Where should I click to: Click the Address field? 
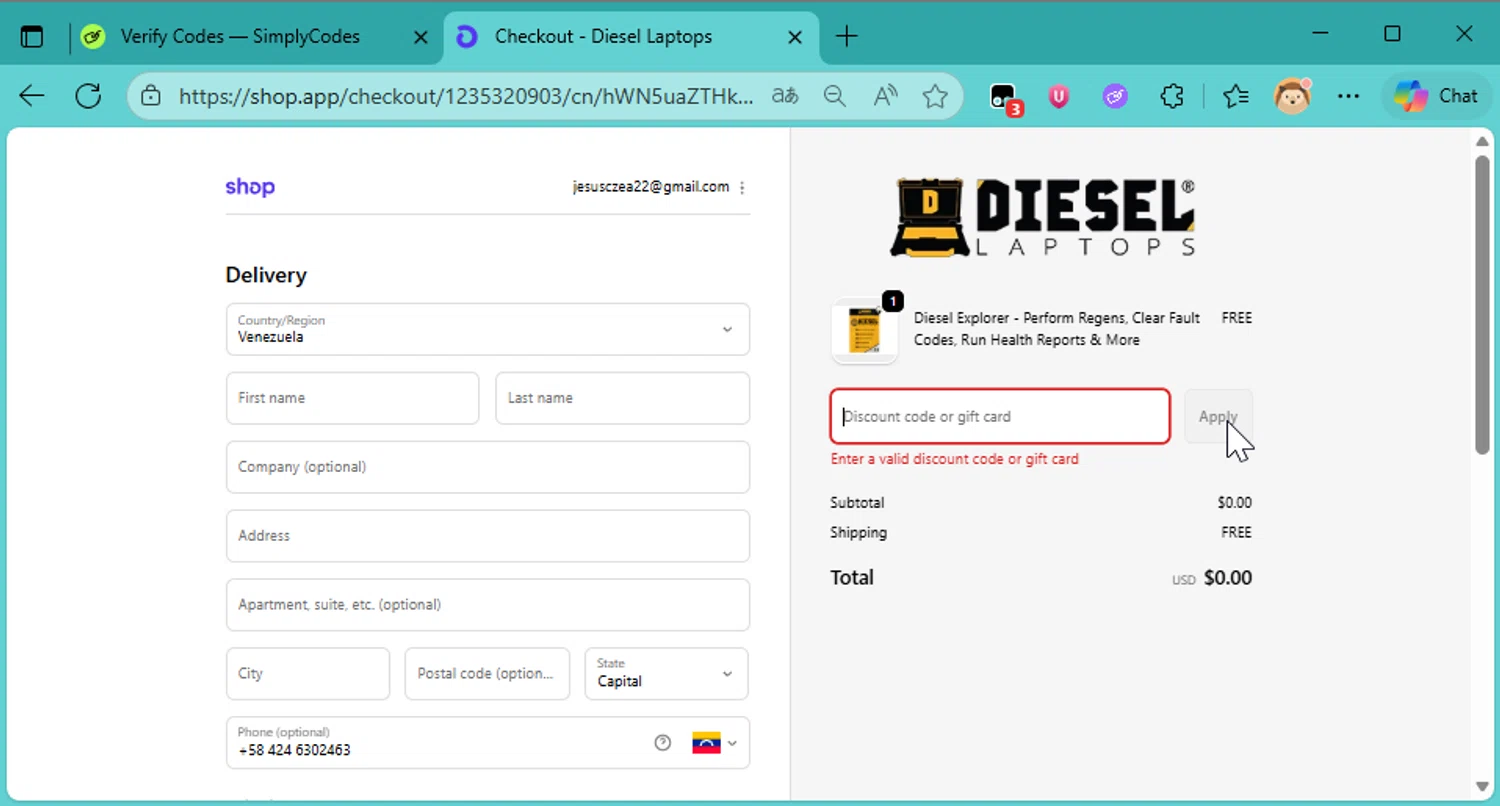pyautogui.click(x=488, y=536)
